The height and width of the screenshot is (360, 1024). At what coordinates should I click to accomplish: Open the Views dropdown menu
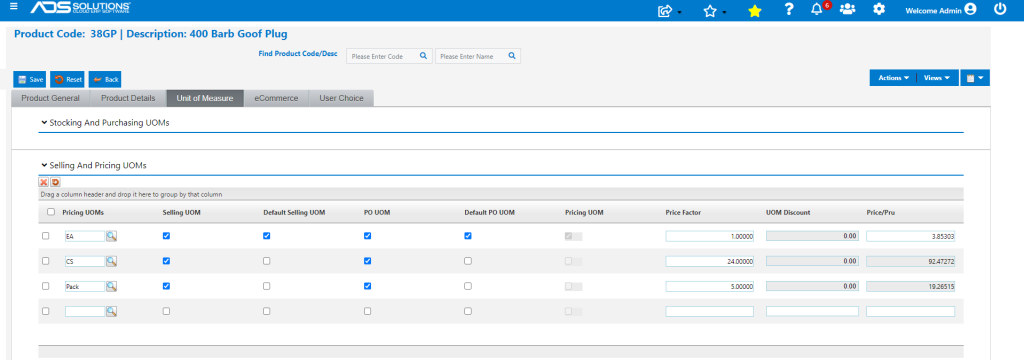pos(937,78)
